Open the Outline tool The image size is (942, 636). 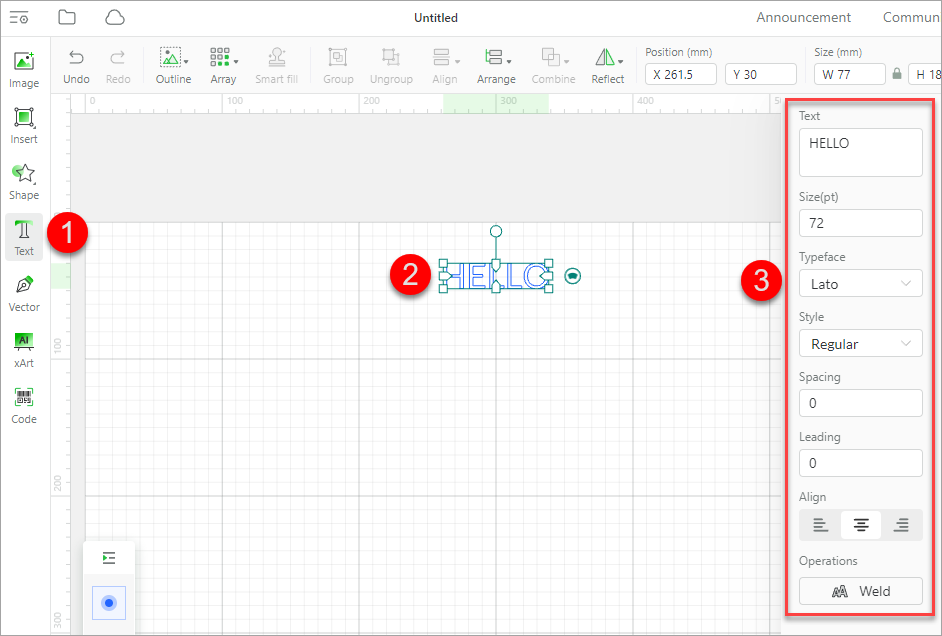173,64
